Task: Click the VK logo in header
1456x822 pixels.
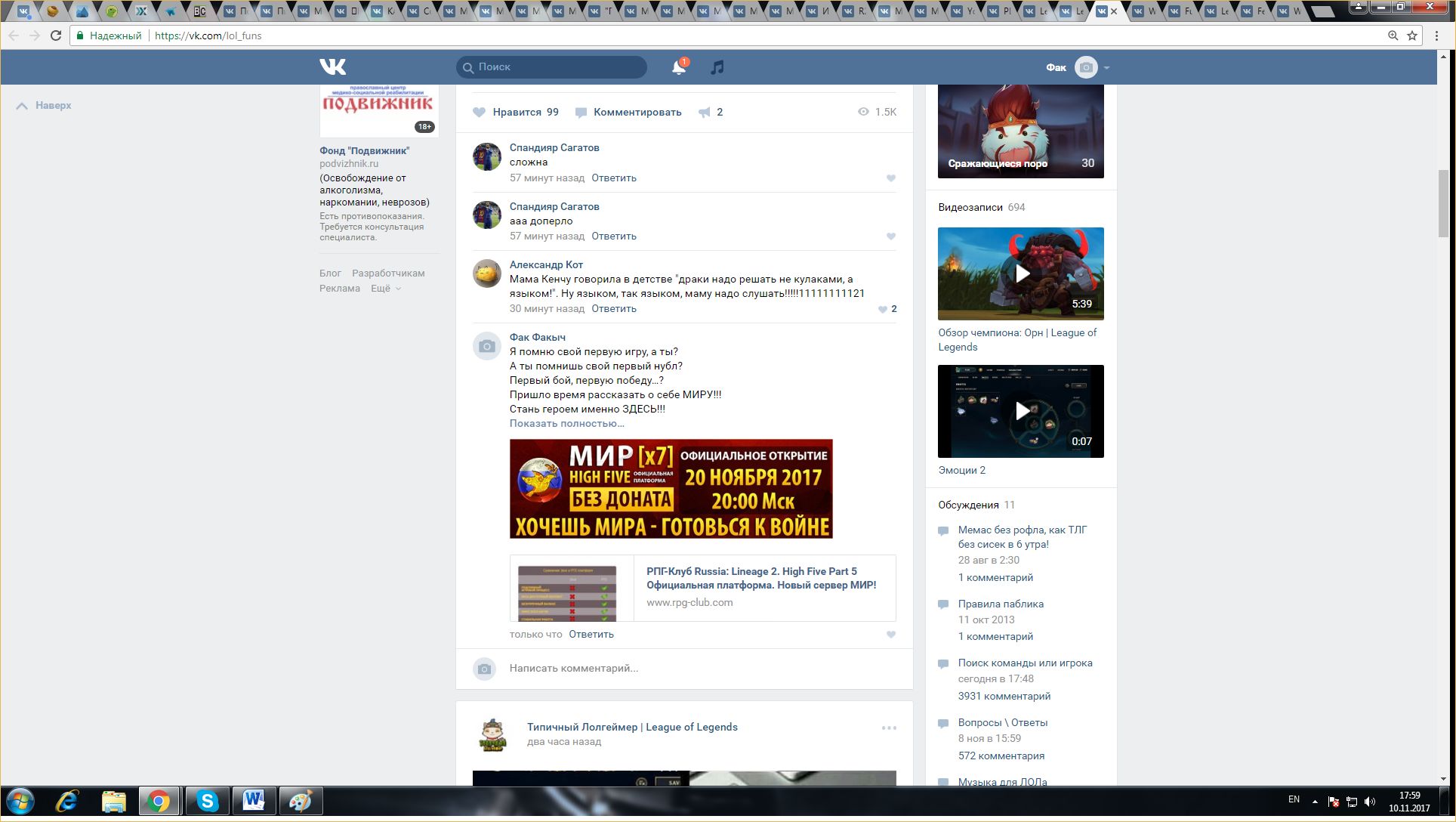Action: (332, 67)
